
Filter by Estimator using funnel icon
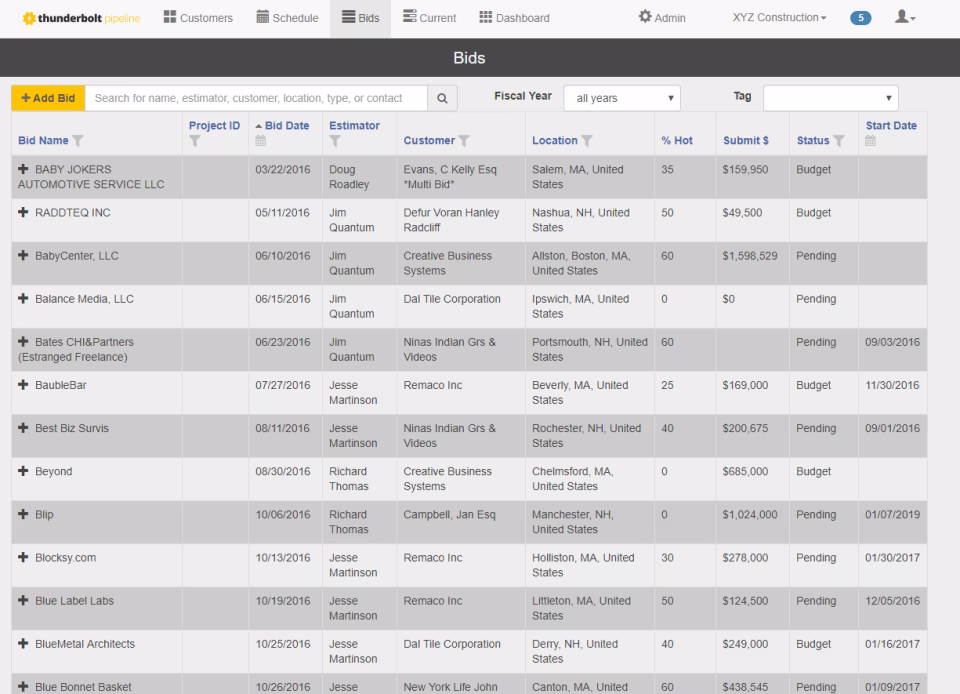tap(335, 141)
